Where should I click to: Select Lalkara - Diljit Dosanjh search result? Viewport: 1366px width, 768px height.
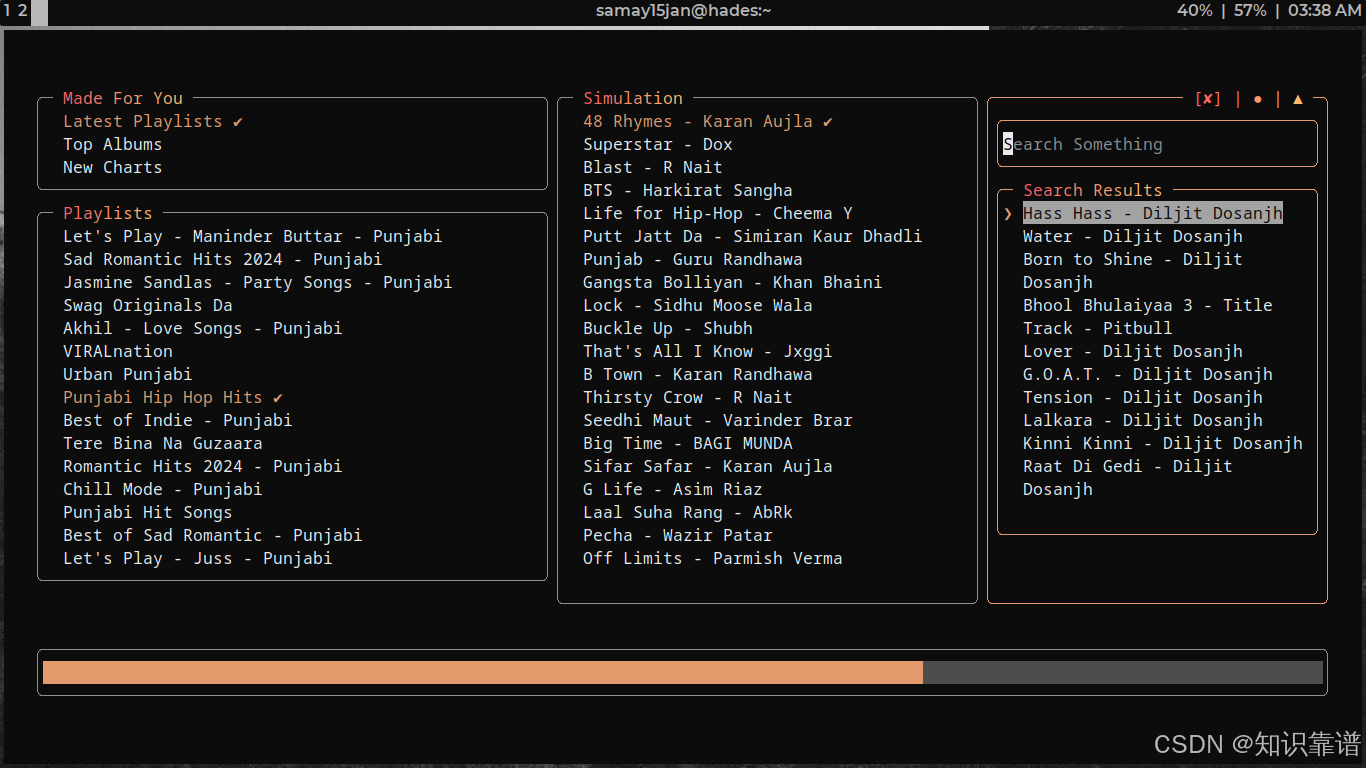[1143, 420]
